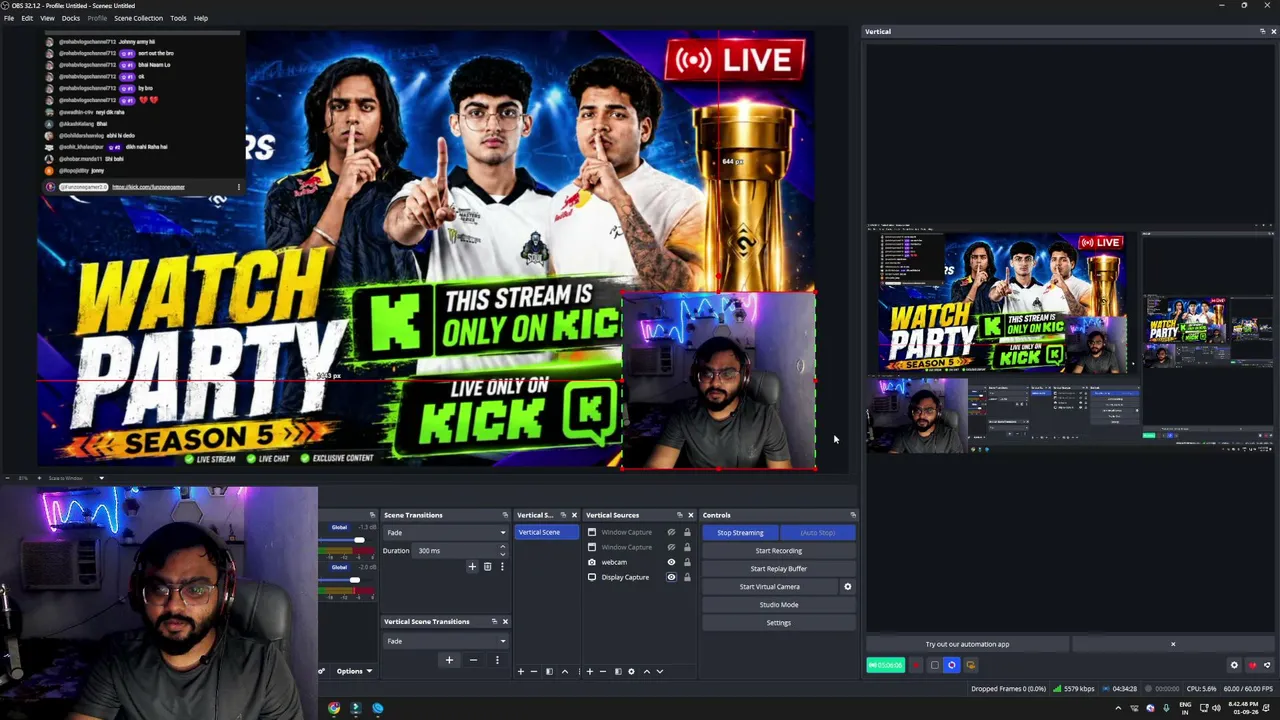Screen dimensions: 1280x720
Task: Float the Vertical Sources dock
Action: click(x=679, y=515)
